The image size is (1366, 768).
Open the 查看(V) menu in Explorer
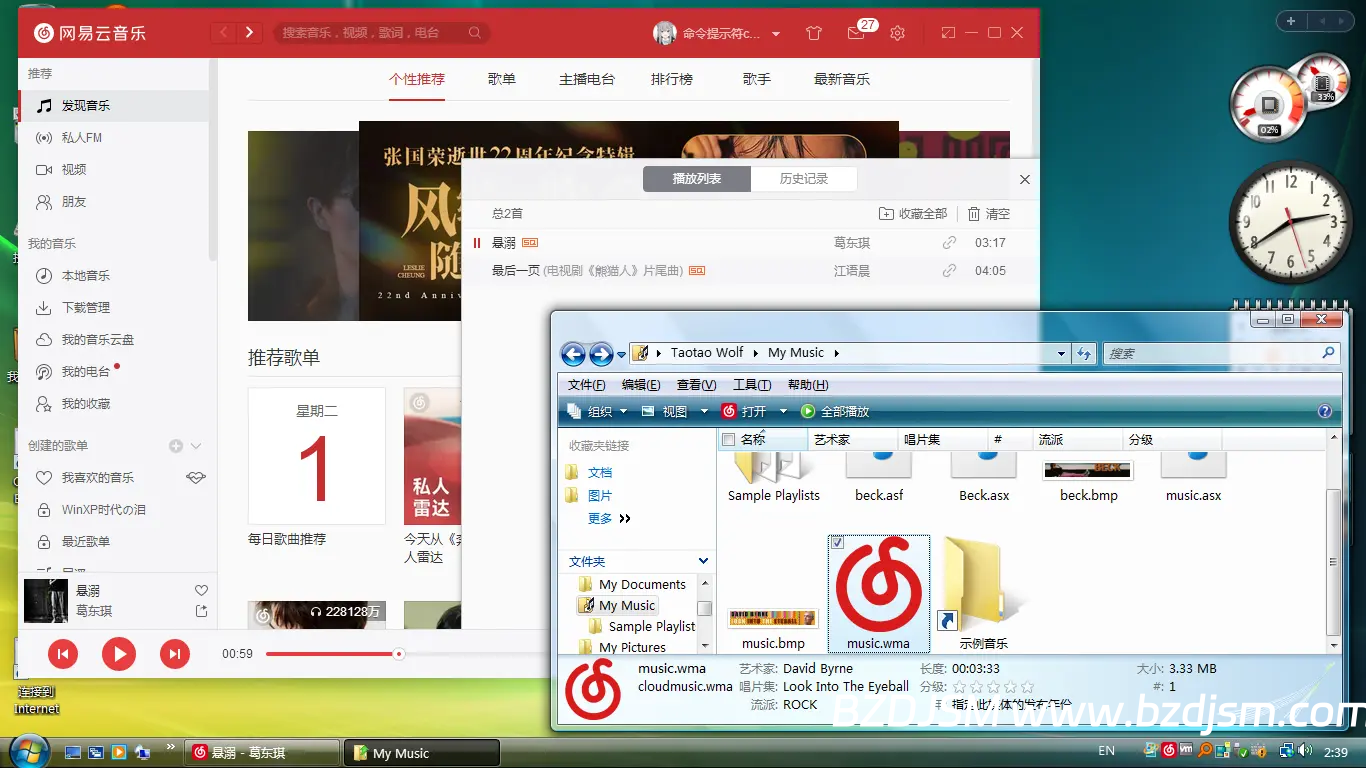[x=696, y=385]
